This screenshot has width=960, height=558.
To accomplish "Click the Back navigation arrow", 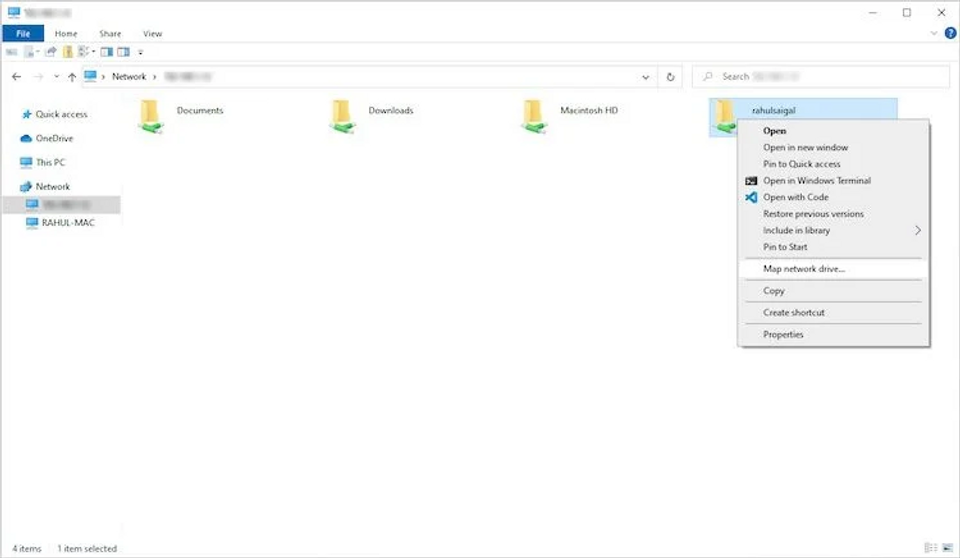I will coord(17,77).
